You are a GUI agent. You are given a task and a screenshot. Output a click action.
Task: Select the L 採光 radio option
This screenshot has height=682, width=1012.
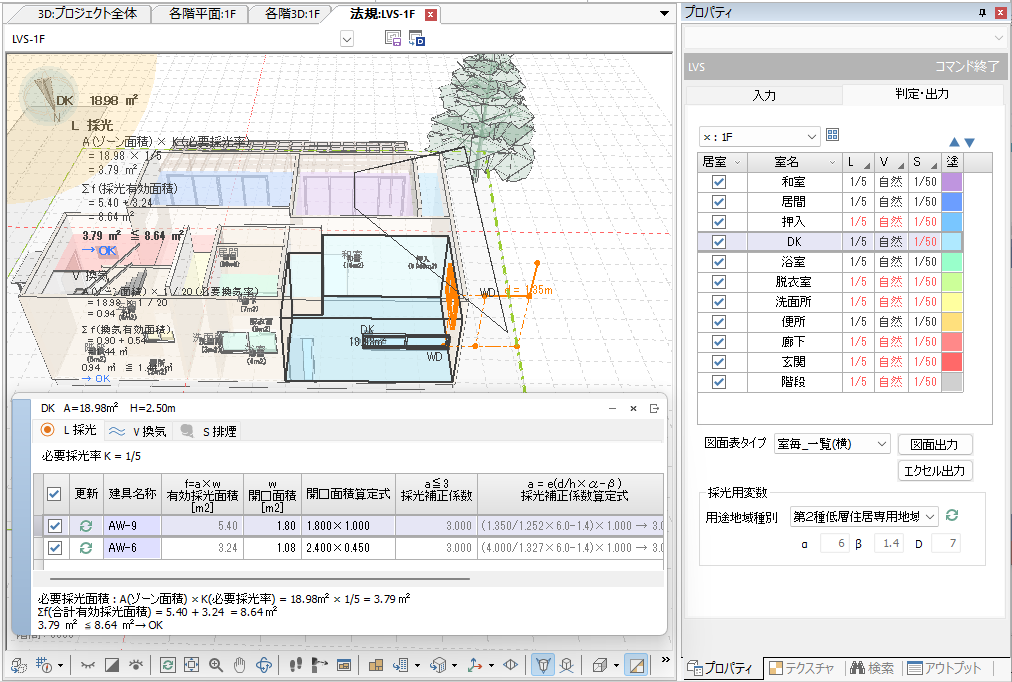(x=48, y=430)
